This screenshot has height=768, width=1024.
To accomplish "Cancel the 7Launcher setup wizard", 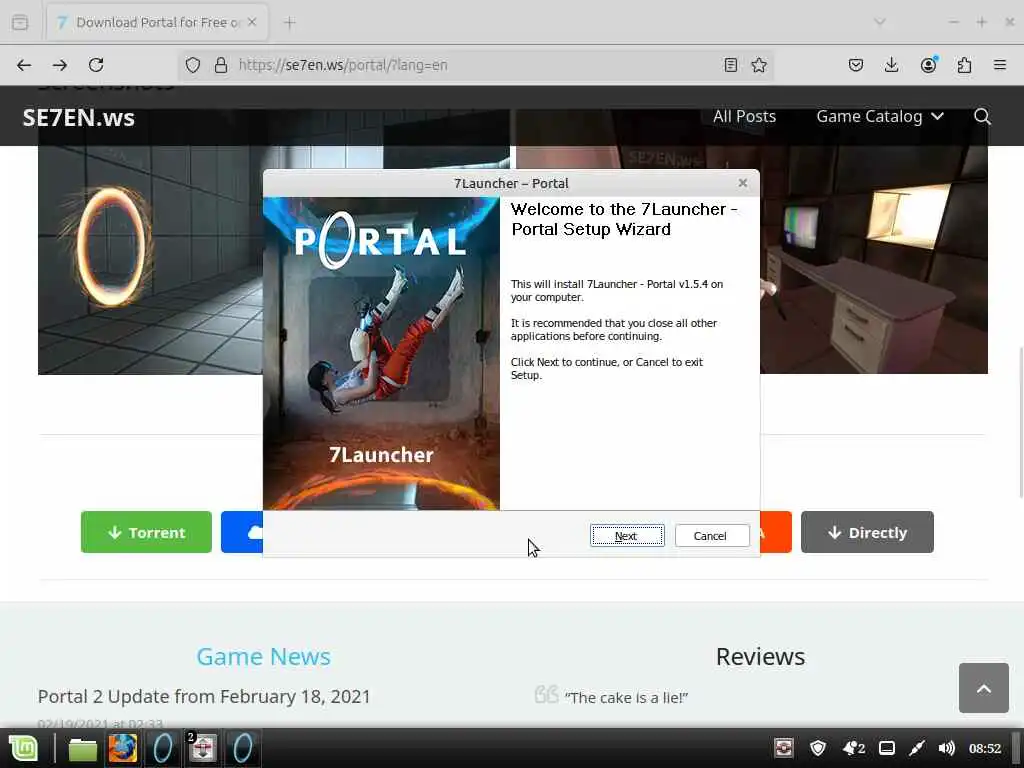I will tap(711, 536).
